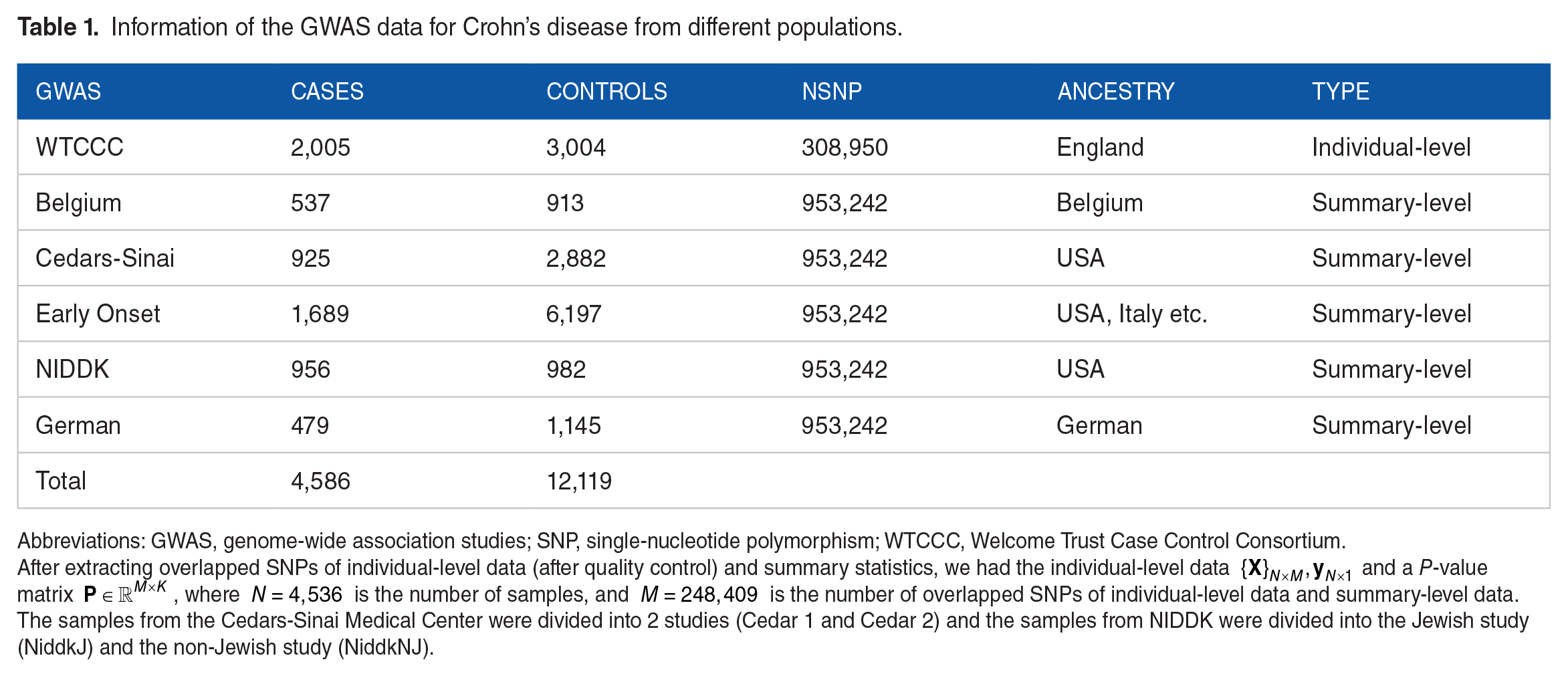Click the NSNP column header
This screenshot has width=1568, height=676.
click(831, 92)
